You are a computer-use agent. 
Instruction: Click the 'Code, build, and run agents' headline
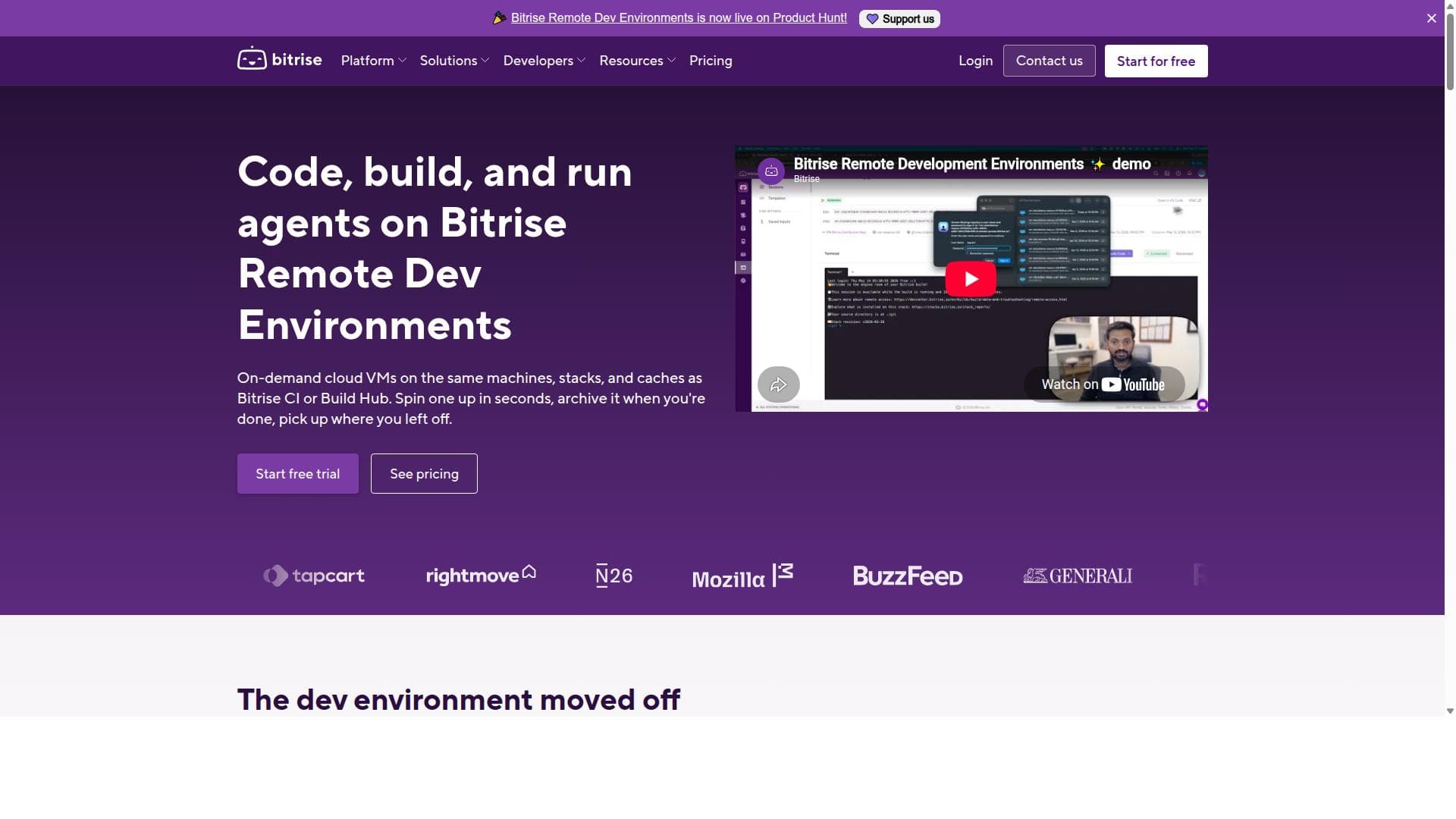tap(435, 248)
